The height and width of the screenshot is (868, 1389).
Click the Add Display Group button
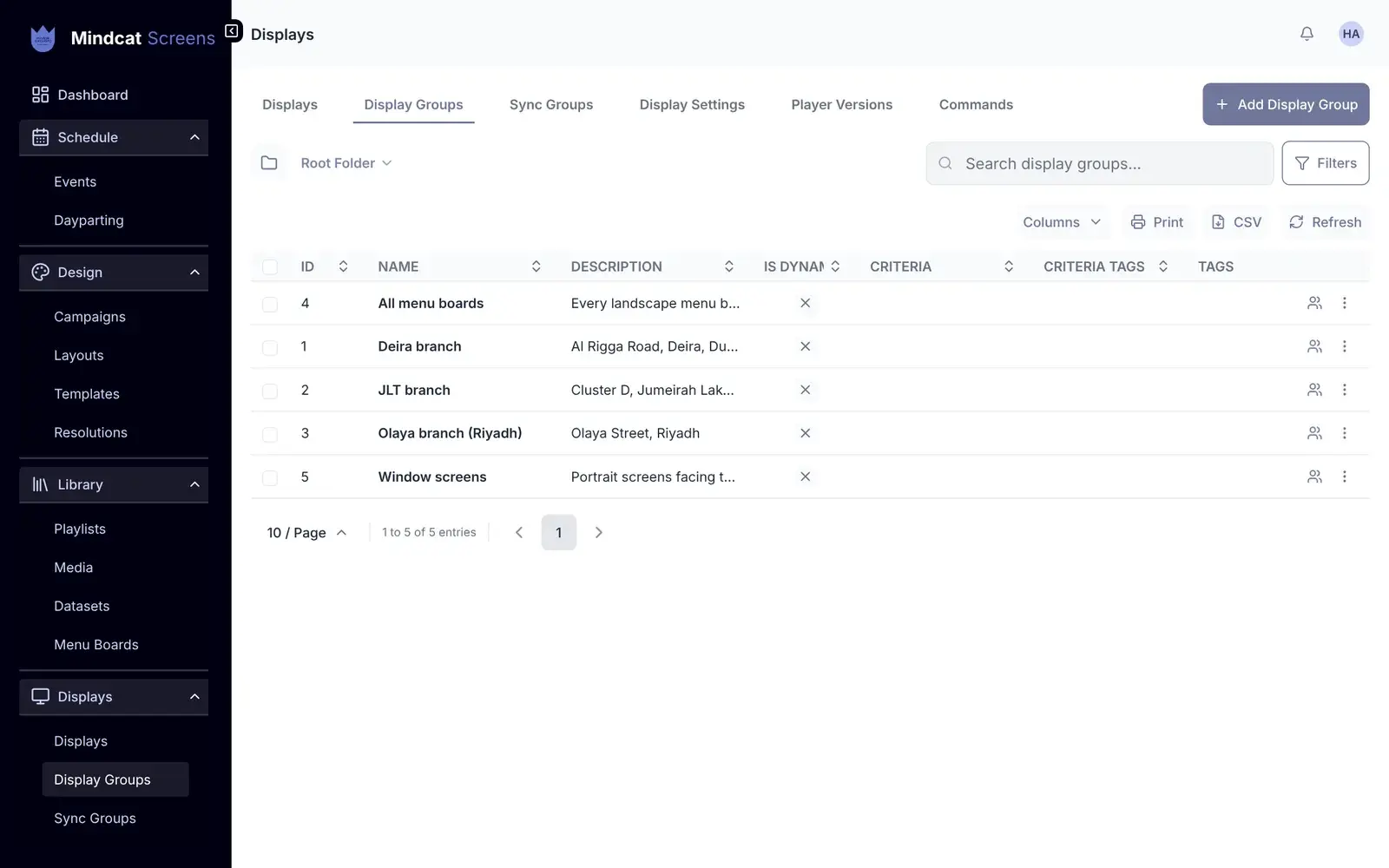1286,104
